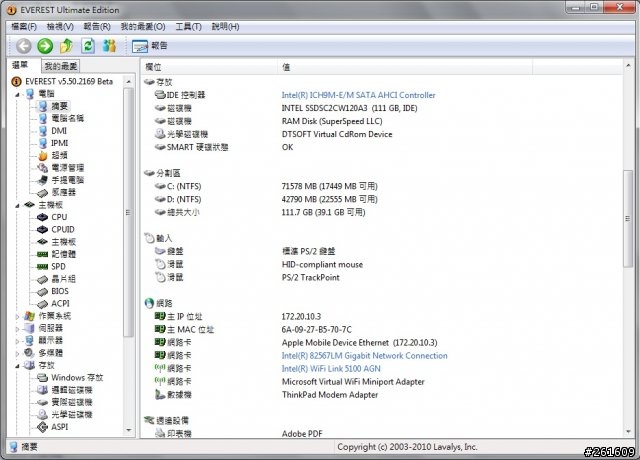Open Intel(R) ICH9M-E/M SATA AHCI Controller link

358,95
